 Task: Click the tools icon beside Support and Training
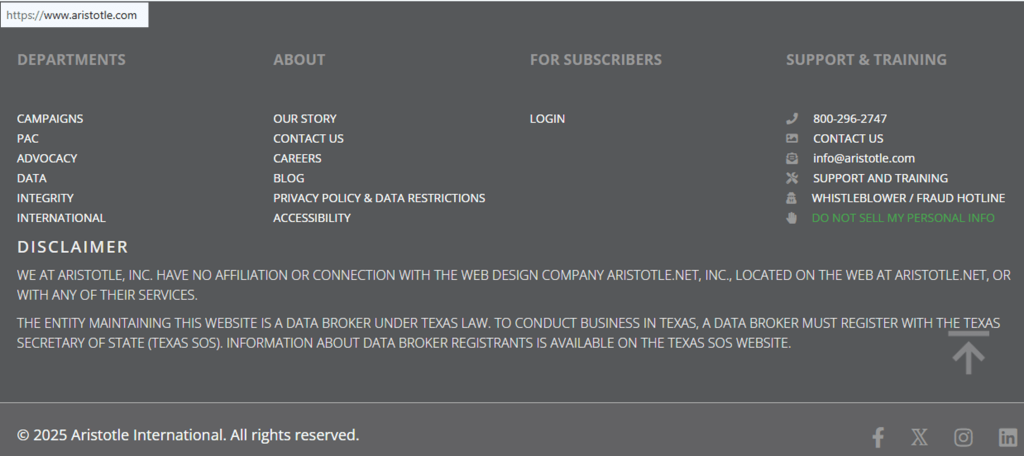point(792,178)
